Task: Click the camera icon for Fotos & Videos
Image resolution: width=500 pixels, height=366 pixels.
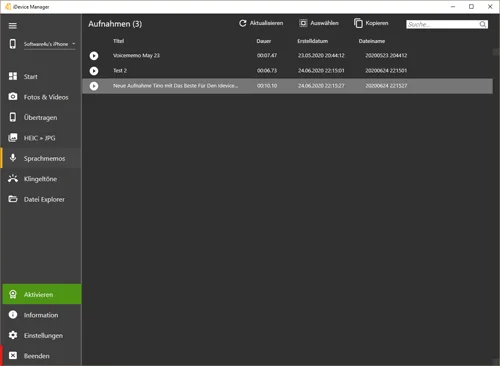Action: click(x=13, y=97)
